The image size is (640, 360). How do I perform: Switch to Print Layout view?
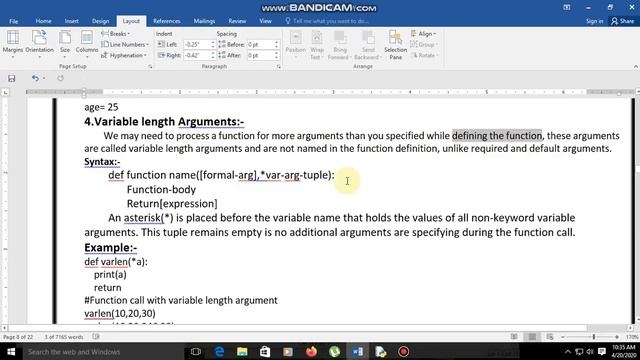[532, 337]
